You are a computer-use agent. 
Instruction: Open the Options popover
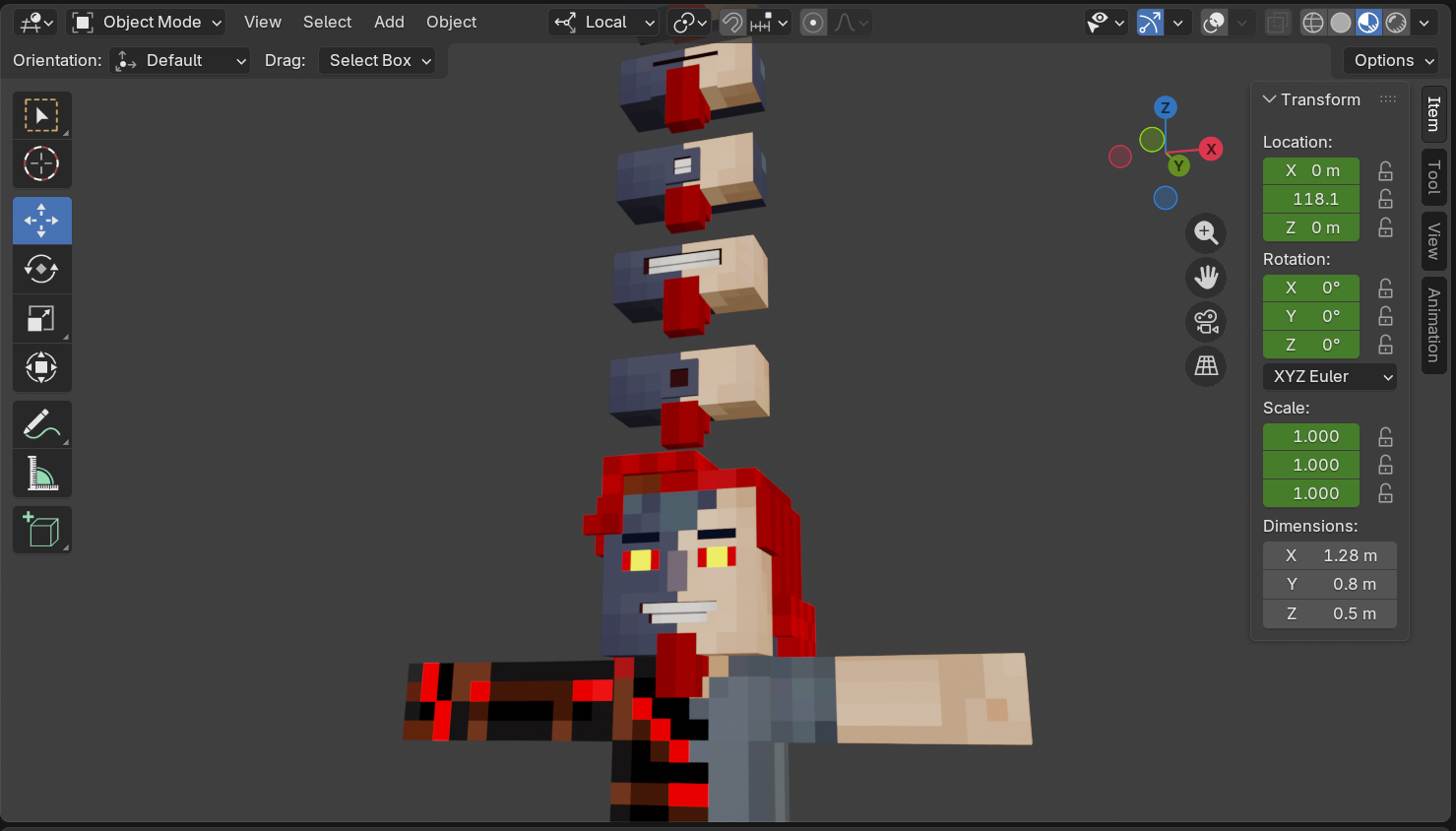[1394, 61]
